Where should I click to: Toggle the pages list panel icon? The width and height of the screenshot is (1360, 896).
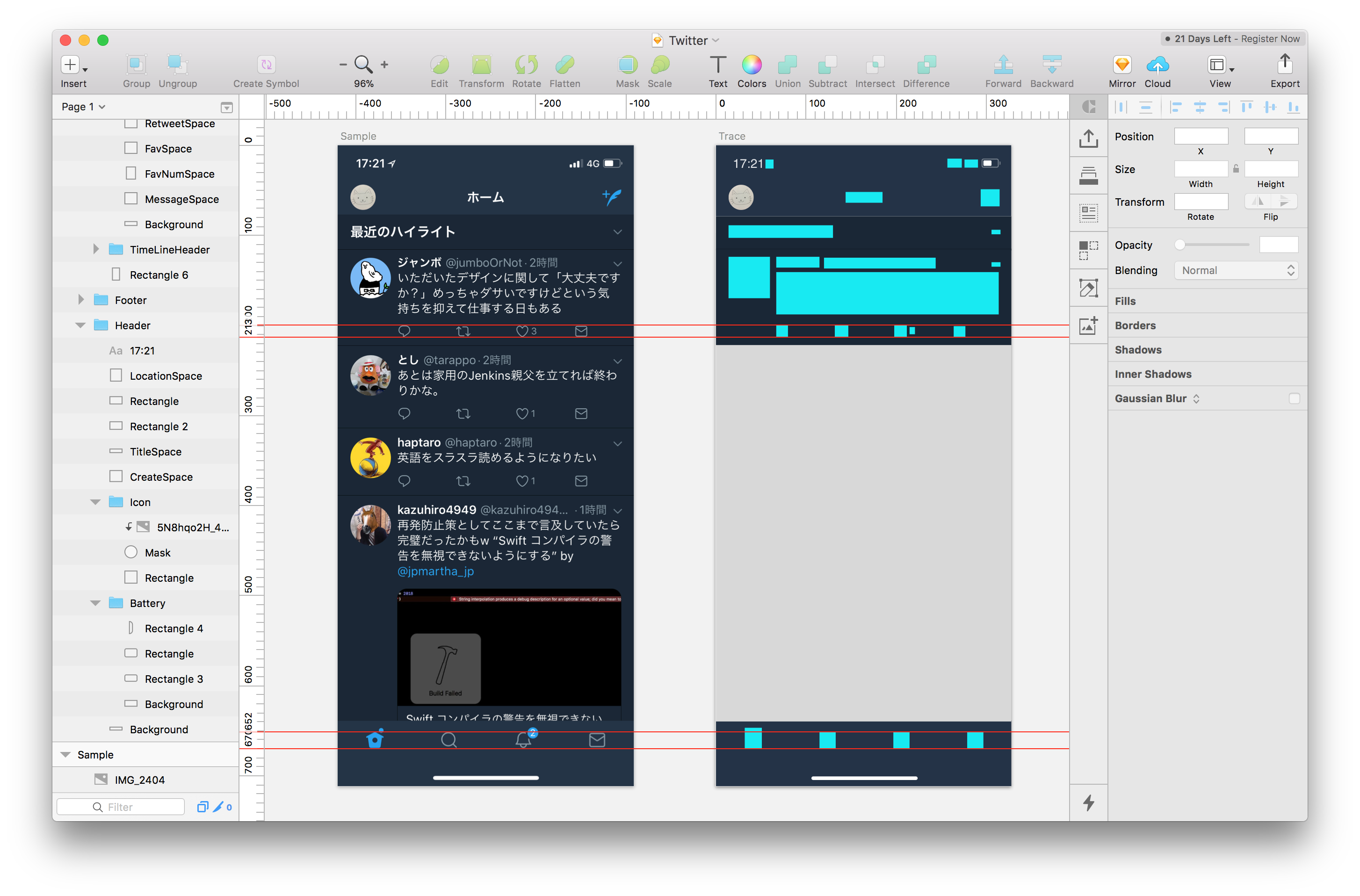pos(226,107)
